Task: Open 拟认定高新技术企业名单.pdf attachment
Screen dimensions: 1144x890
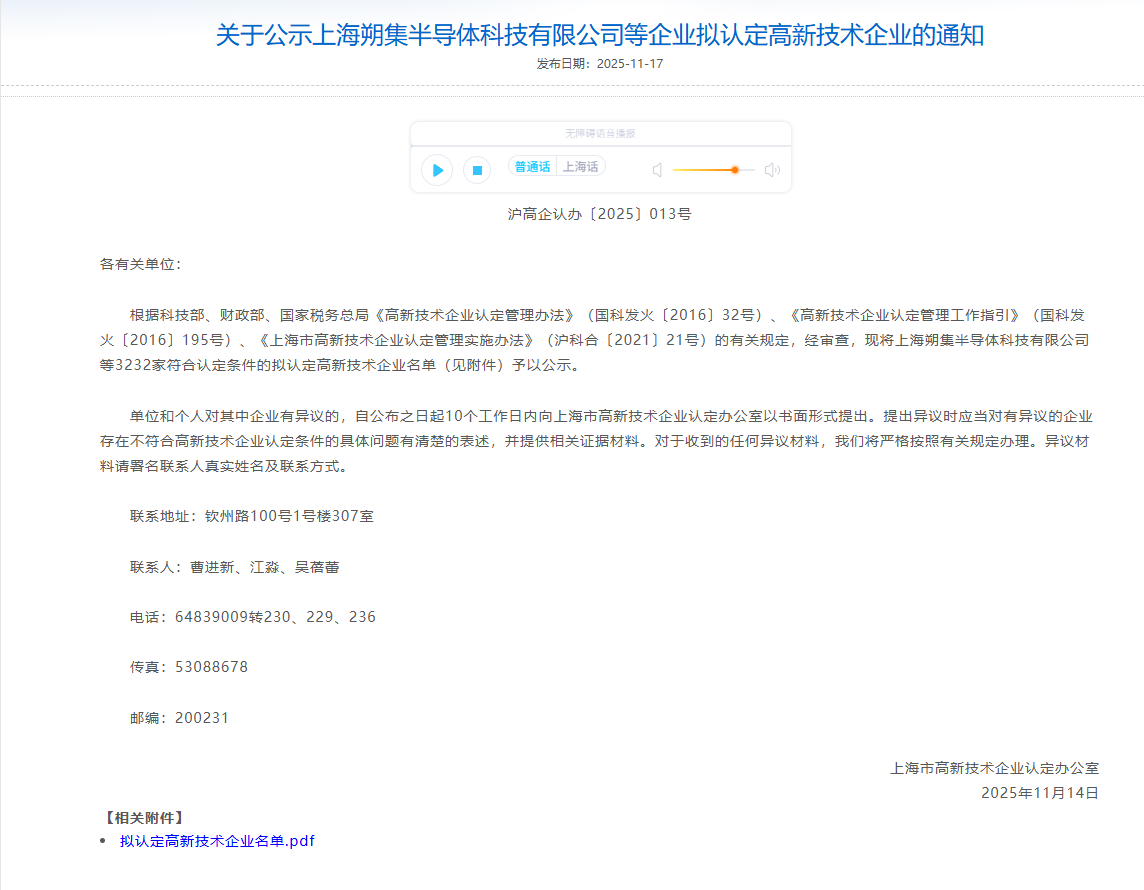Action: [216, 841]
